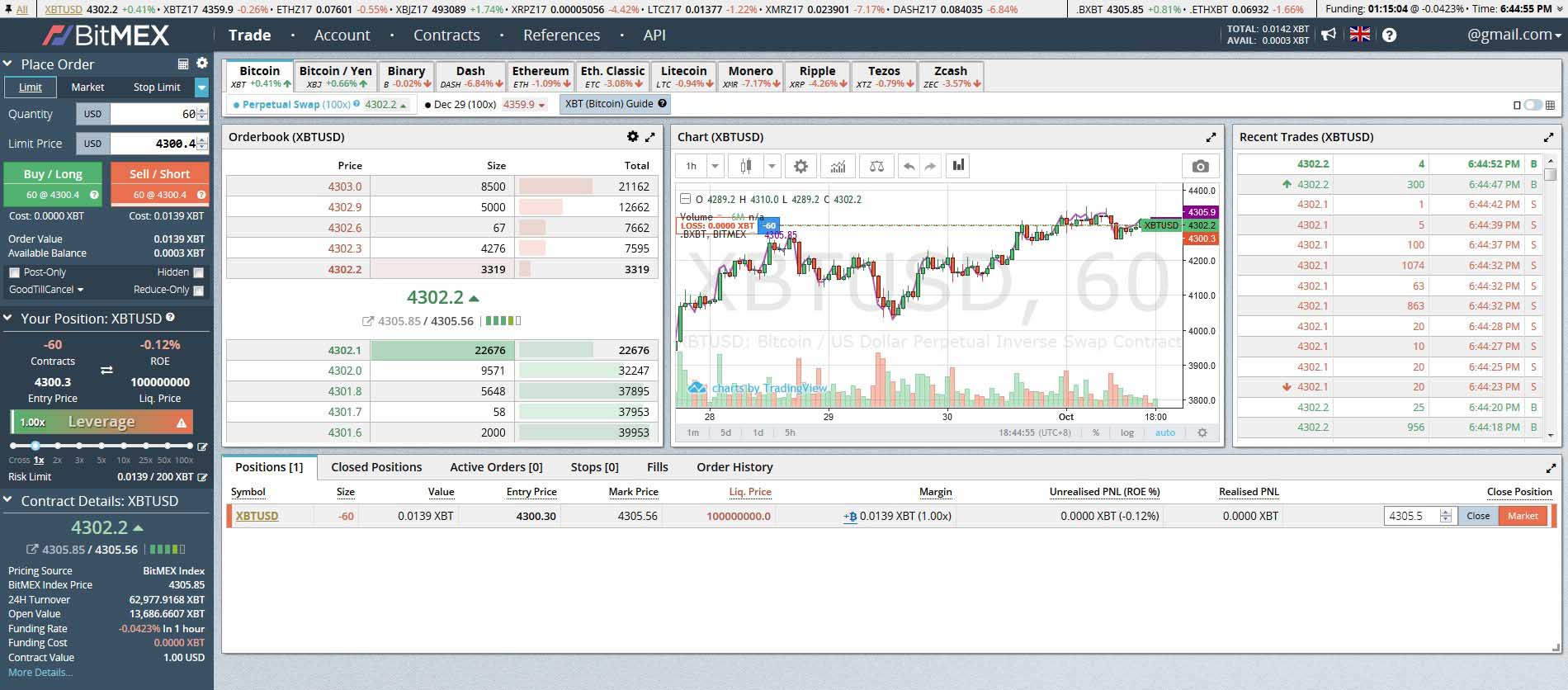Switch to Closed Positions tab
The height and width of the screenshot is (690, 1568).
376,467
